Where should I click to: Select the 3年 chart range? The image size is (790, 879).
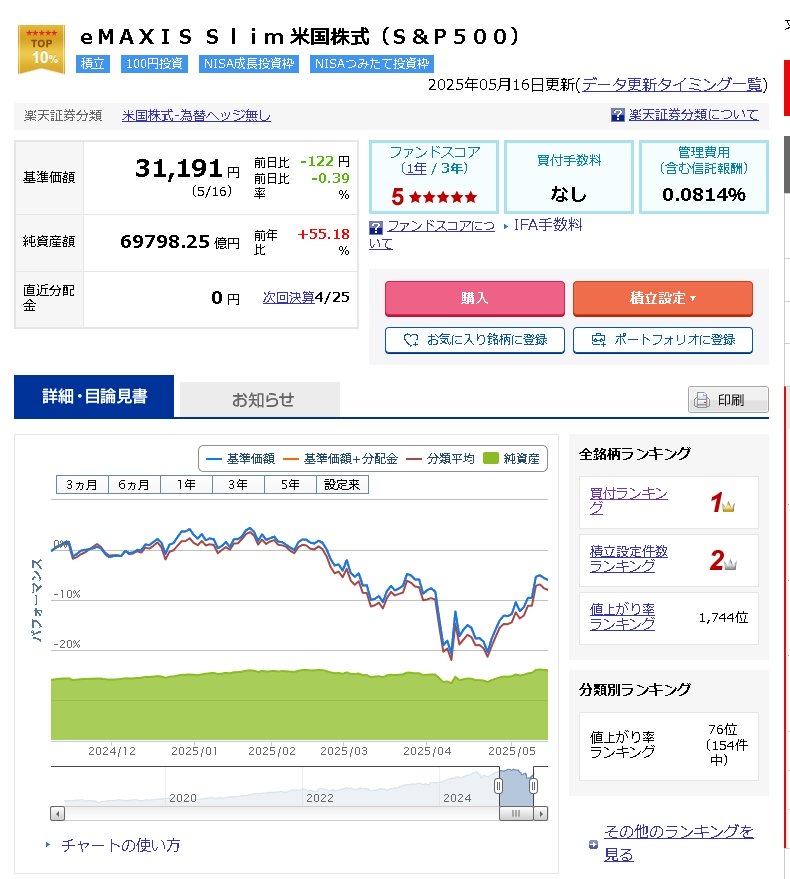pos(238,484)
